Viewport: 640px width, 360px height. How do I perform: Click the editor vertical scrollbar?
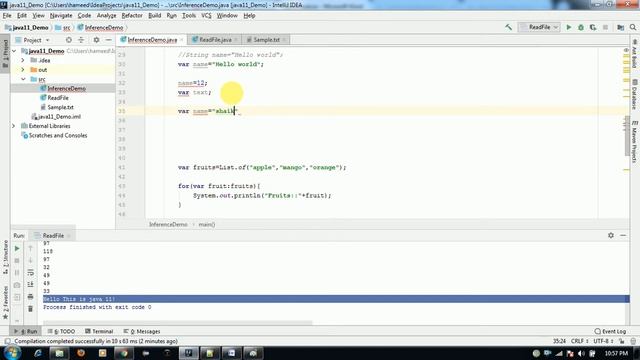627,137
